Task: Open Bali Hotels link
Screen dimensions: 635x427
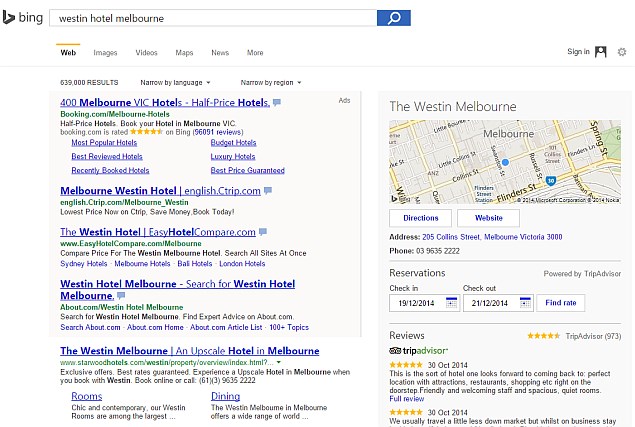Action: [x=195, y=264]
